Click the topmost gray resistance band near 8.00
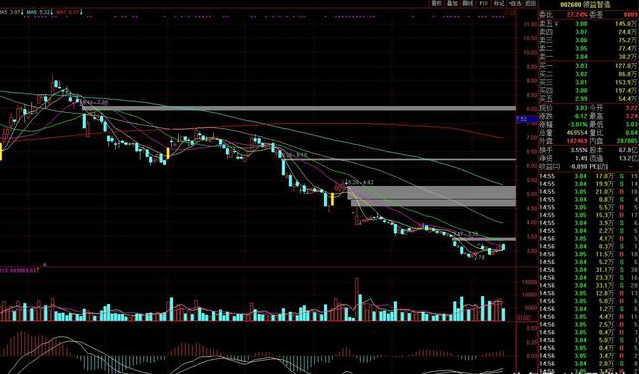Image resolution: width=639 pixels, height=374 pixels. [x=299, y=108]
